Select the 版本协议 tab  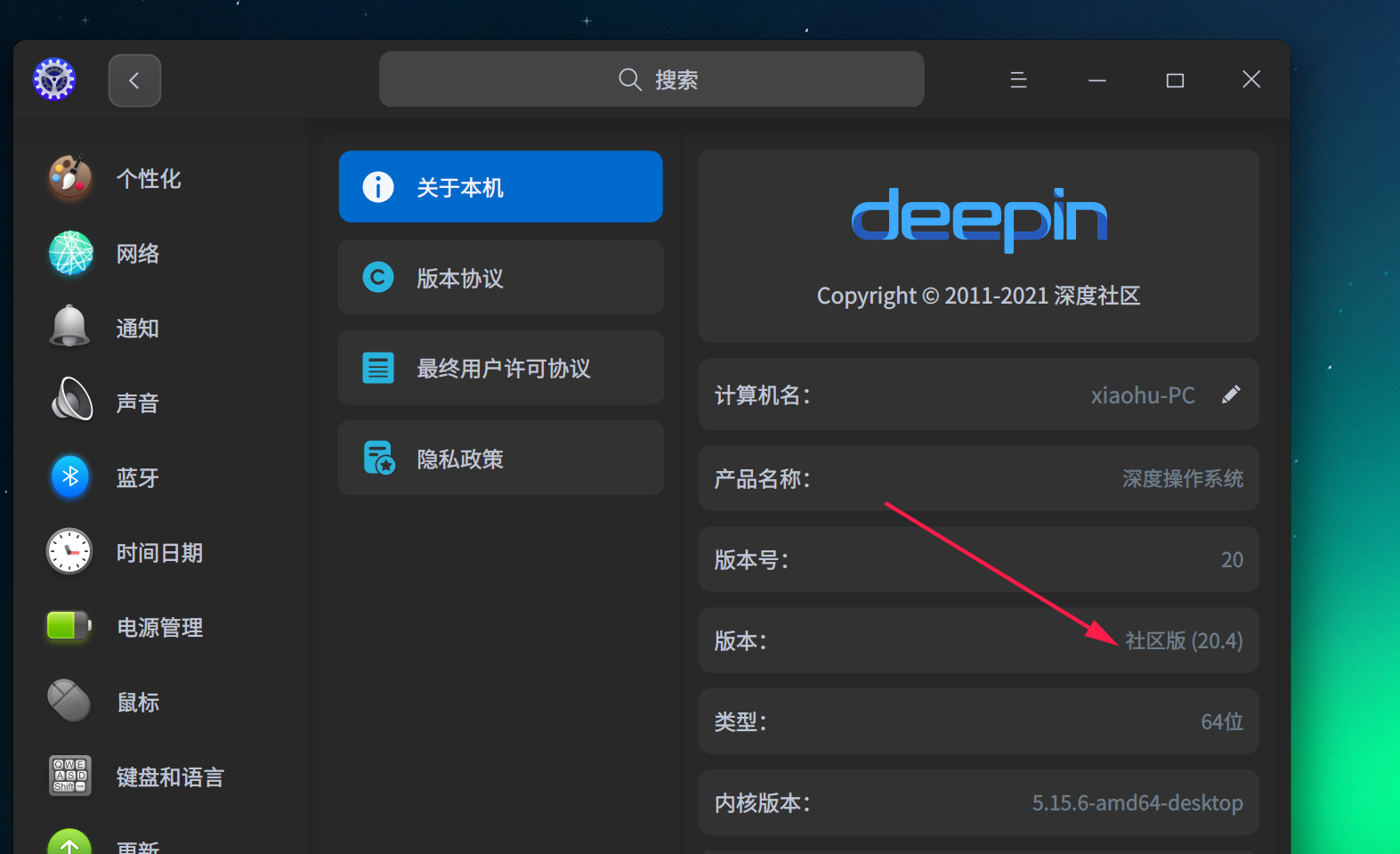[x=500, y=277]
